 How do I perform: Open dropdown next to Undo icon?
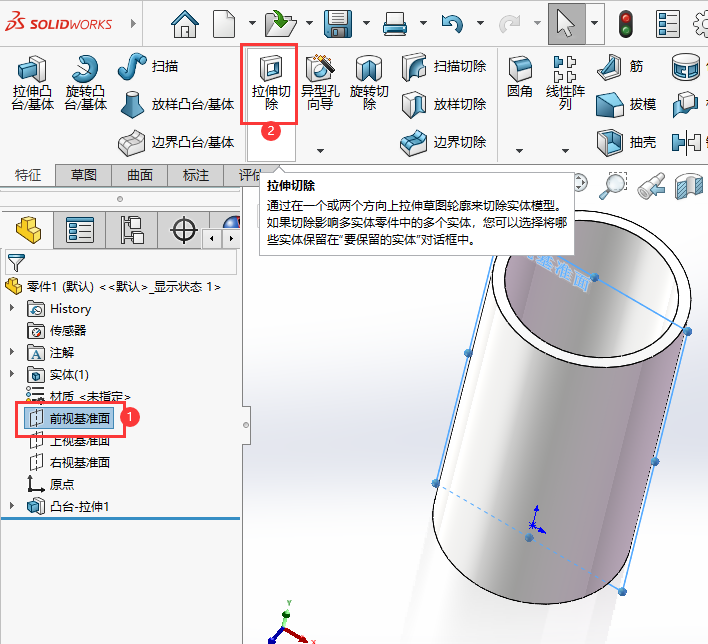pos(480,23)
